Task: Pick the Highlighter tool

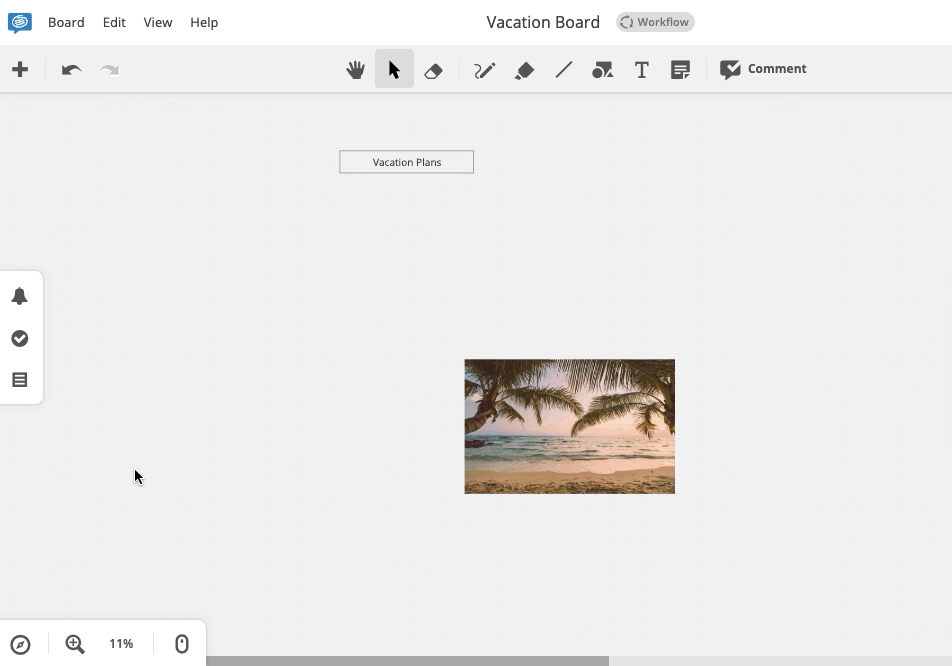Action: [524, 70]
